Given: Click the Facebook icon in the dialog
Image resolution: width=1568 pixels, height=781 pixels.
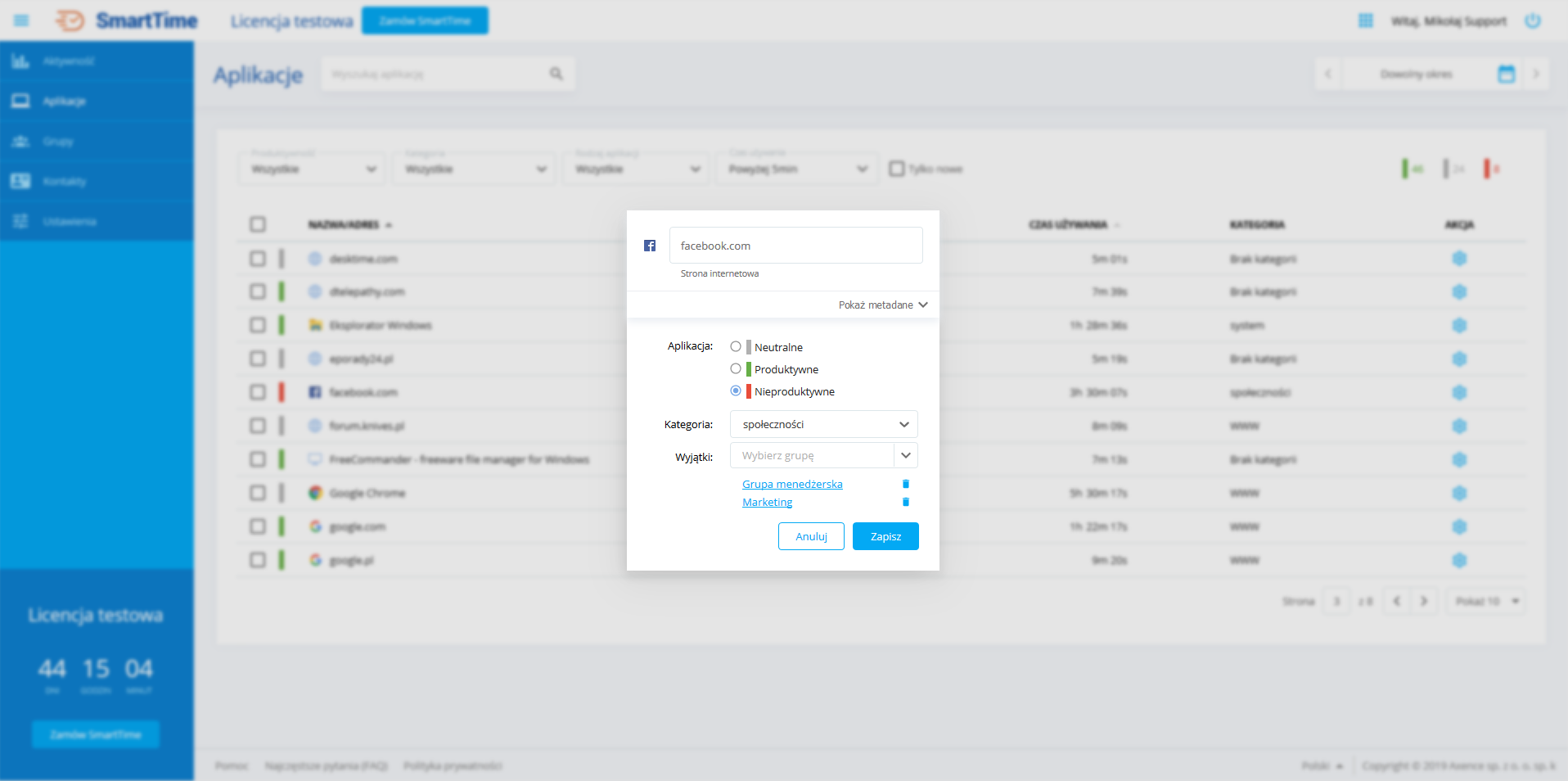Looking at the screenshot, I should (650, 245).
